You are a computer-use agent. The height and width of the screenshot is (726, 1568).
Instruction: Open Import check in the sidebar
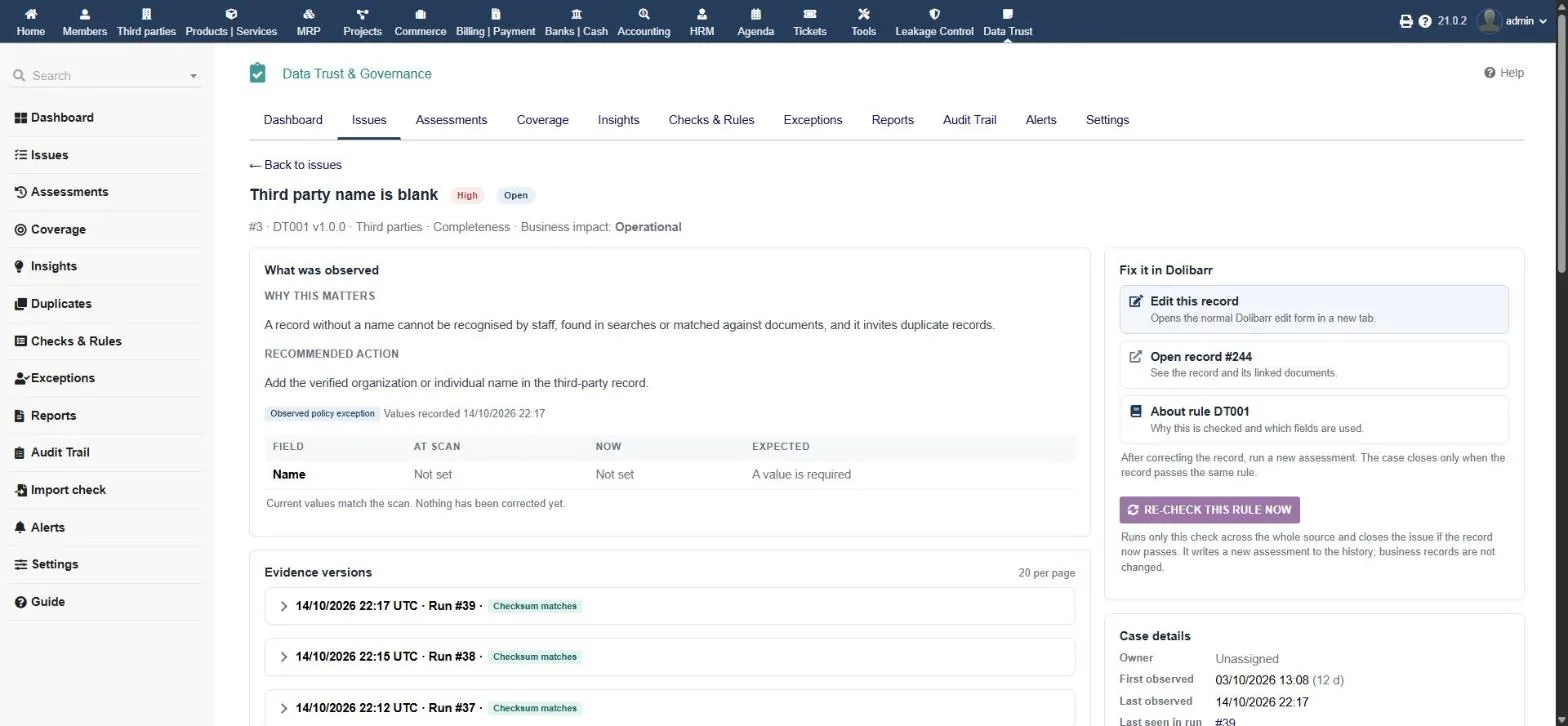(60, 490)
